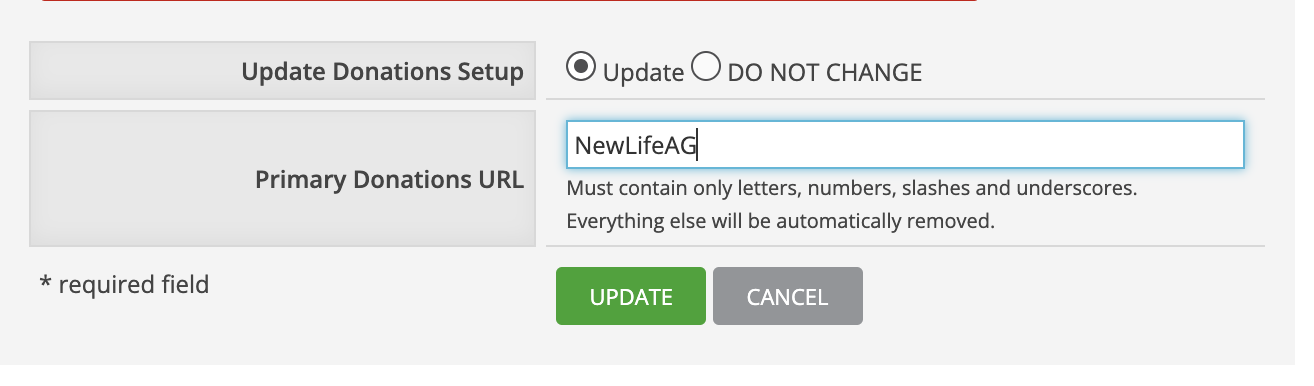Click the red horizontal bar at top

click(508, 1)
